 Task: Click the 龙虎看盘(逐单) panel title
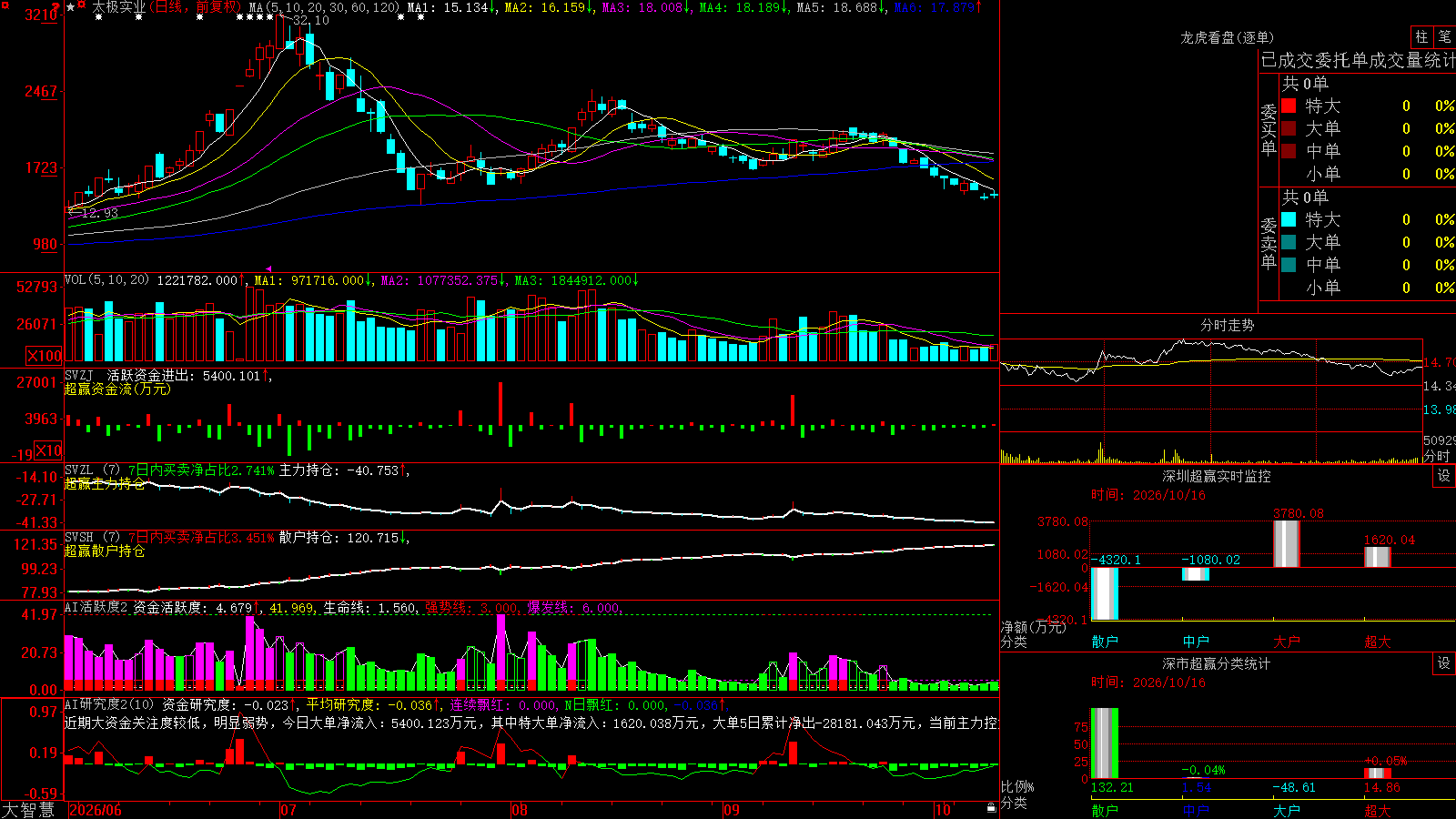[1227, 37]
